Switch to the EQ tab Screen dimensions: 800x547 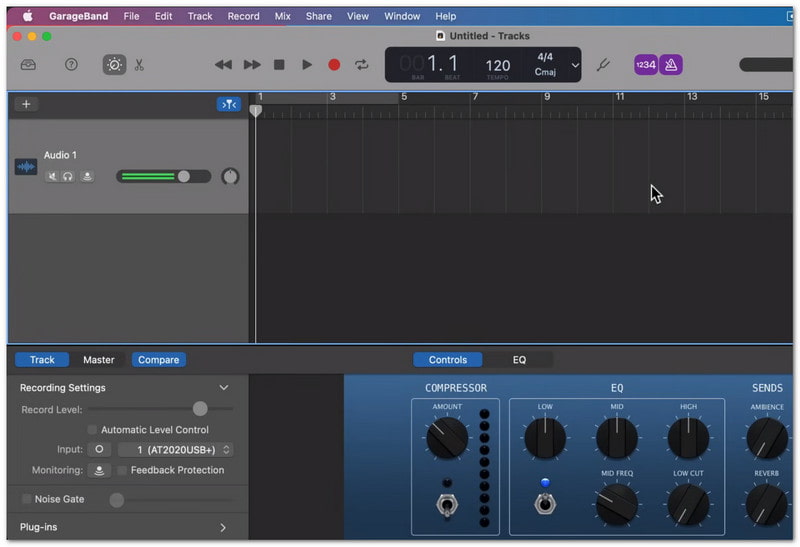click(519, 360)
